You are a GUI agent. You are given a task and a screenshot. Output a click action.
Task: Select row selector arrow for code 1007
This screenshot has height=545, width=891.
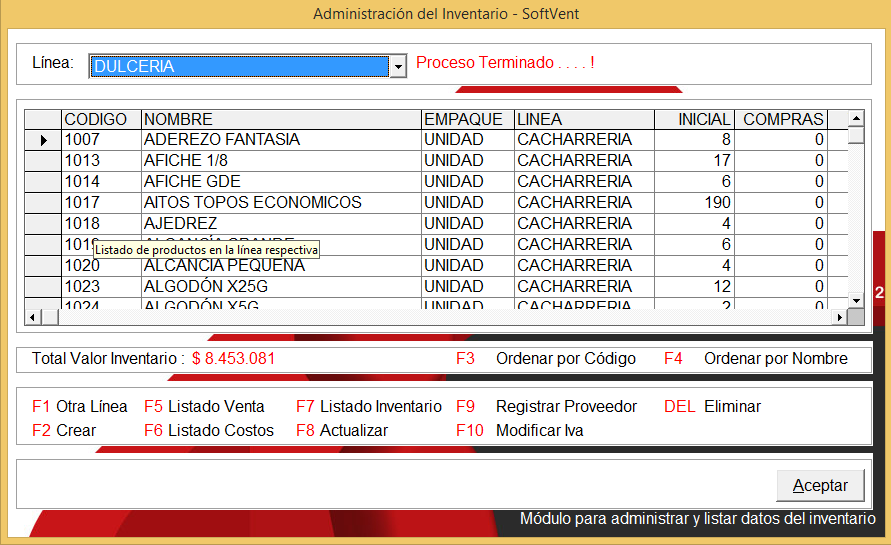click(43, 141)
